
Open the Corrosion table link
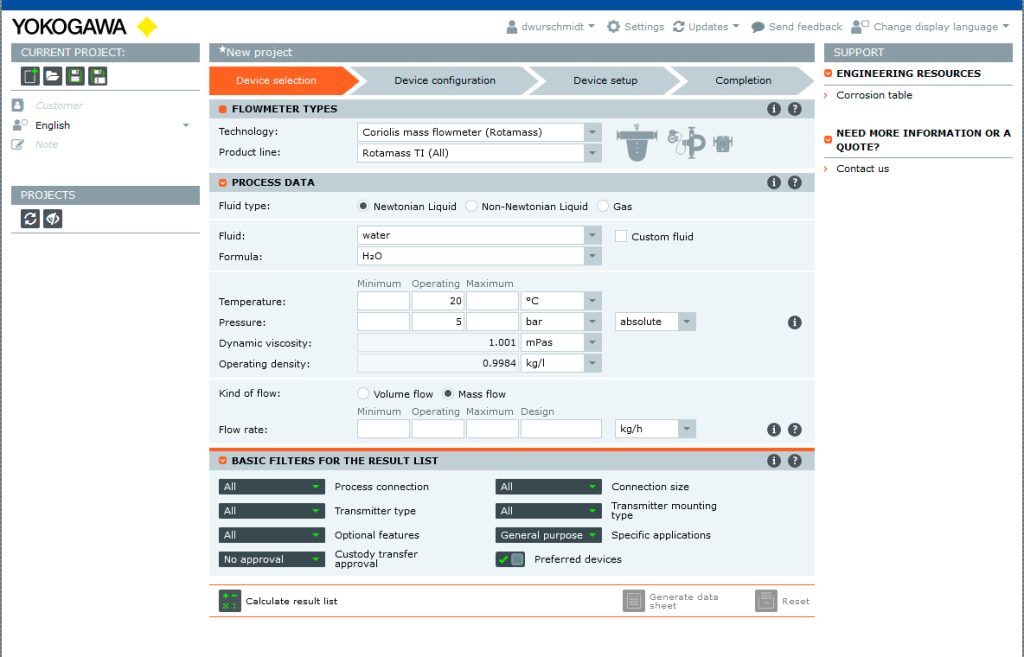click(874, 95)
